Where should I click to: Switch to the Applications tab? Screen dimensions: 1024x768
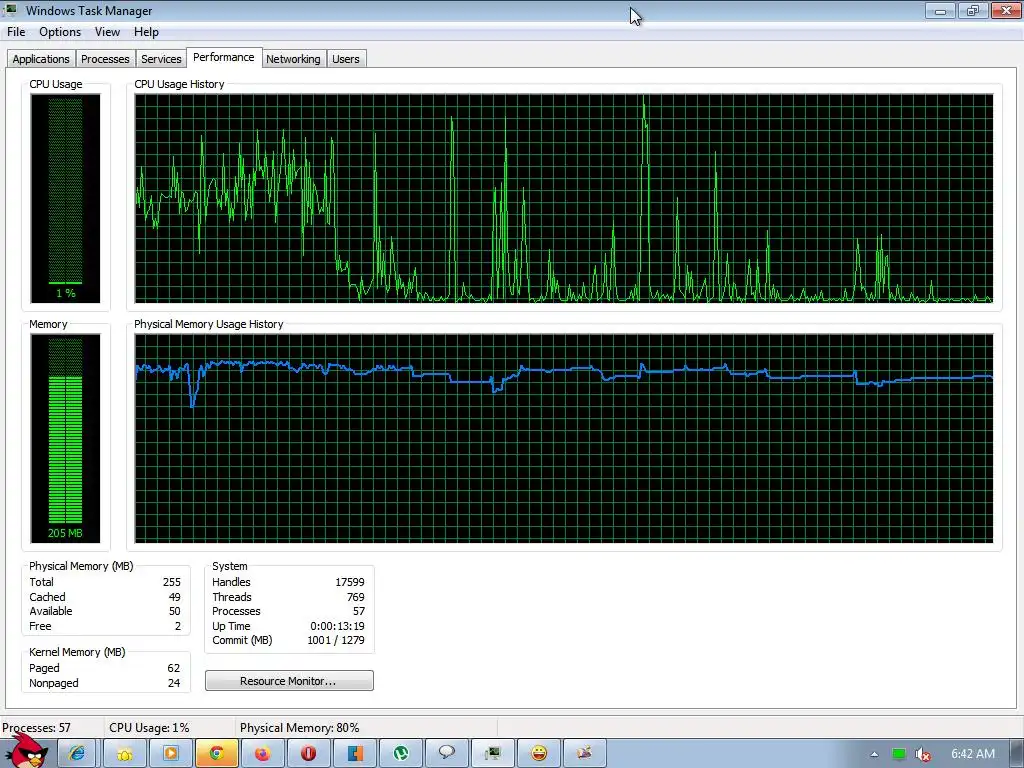[x=40, y=59]
